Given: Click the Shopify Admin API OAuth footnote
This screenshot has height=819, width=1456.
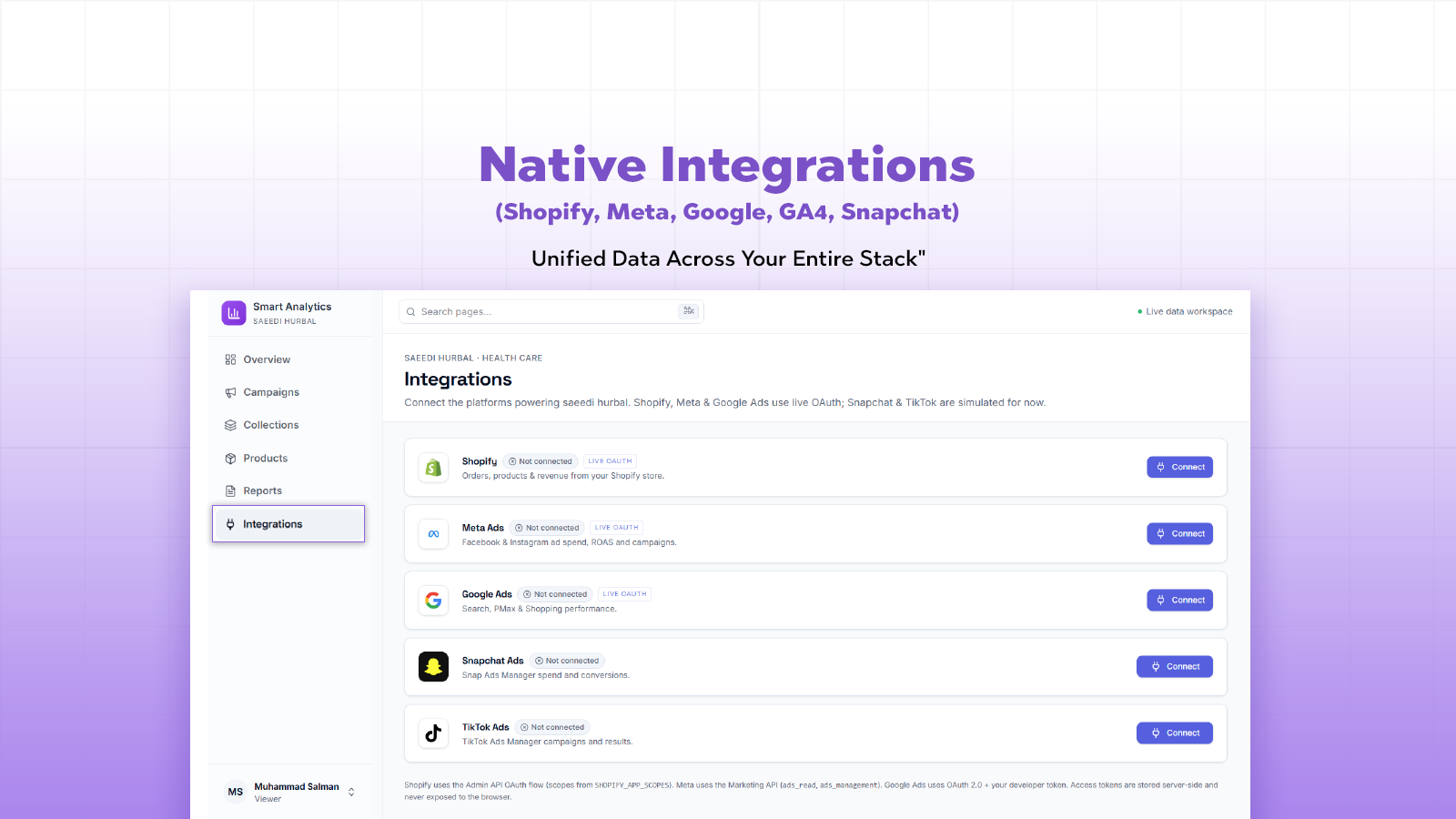Looking at the screenshot, I should [x=811, y=791].
